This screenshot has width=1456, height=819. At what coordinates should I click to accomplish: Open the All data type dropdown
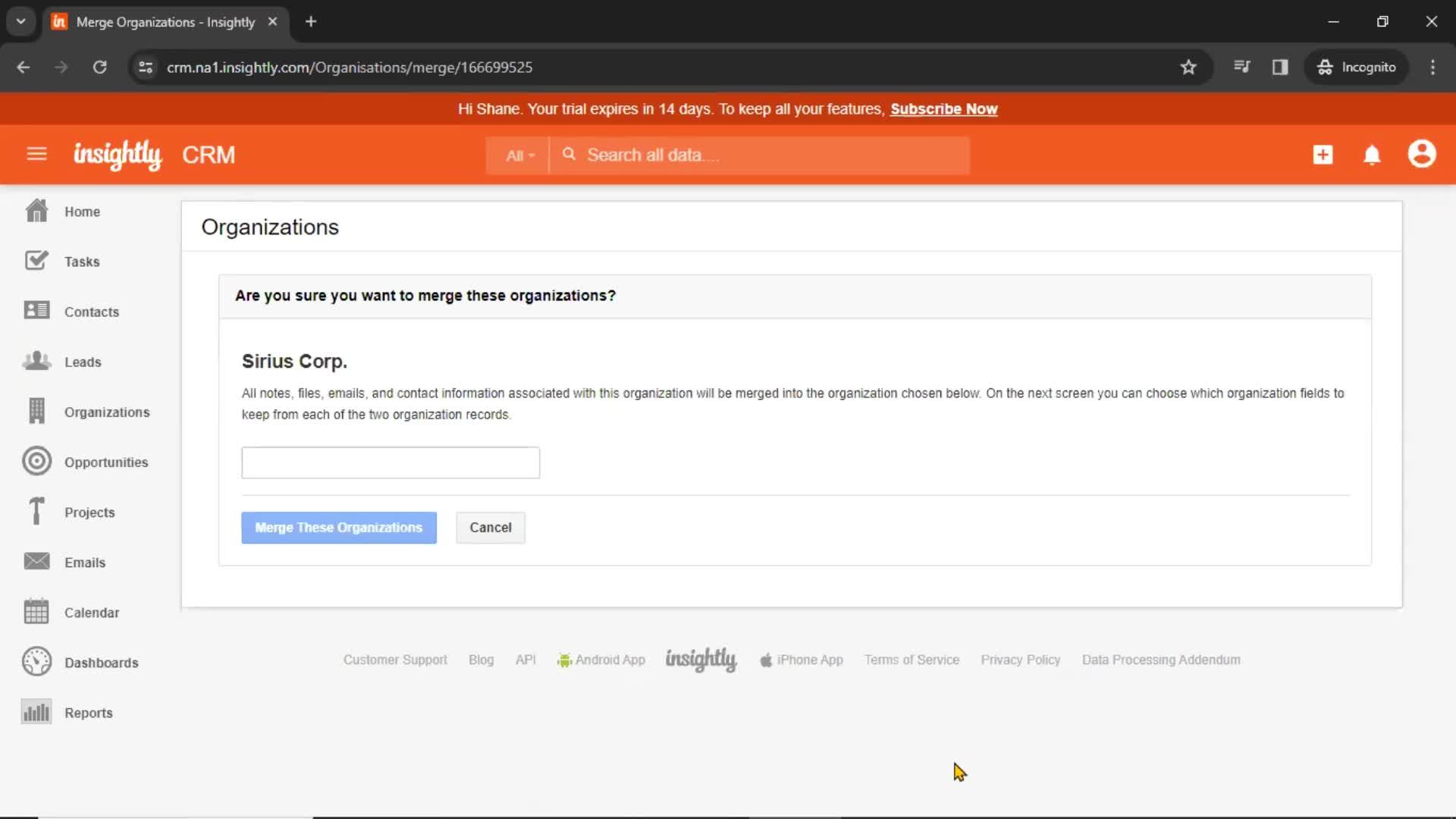coord(518,155)
